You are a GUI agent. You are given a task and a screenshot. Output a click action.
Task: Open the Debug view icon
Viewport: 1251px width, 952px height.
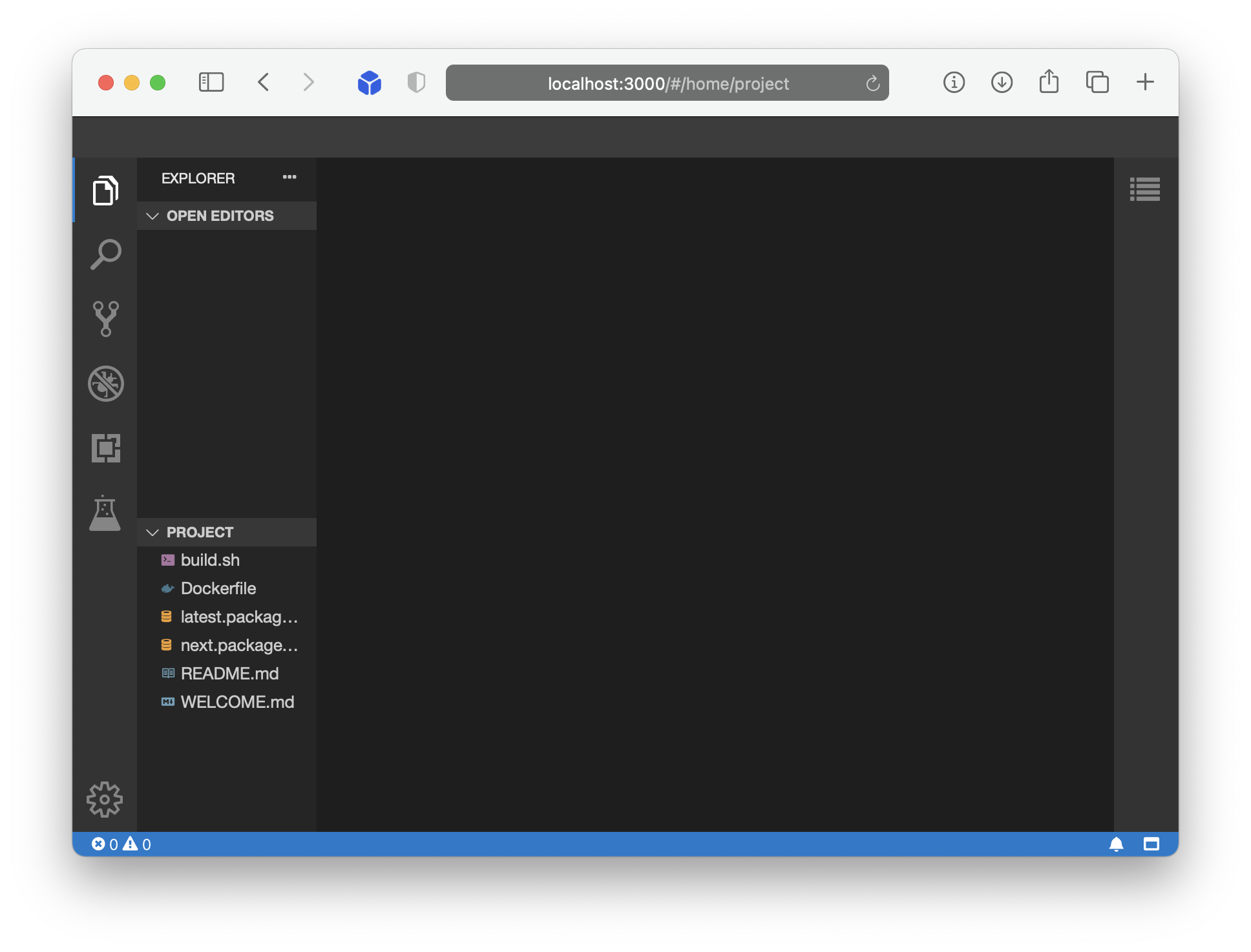(x=105, y=384)
